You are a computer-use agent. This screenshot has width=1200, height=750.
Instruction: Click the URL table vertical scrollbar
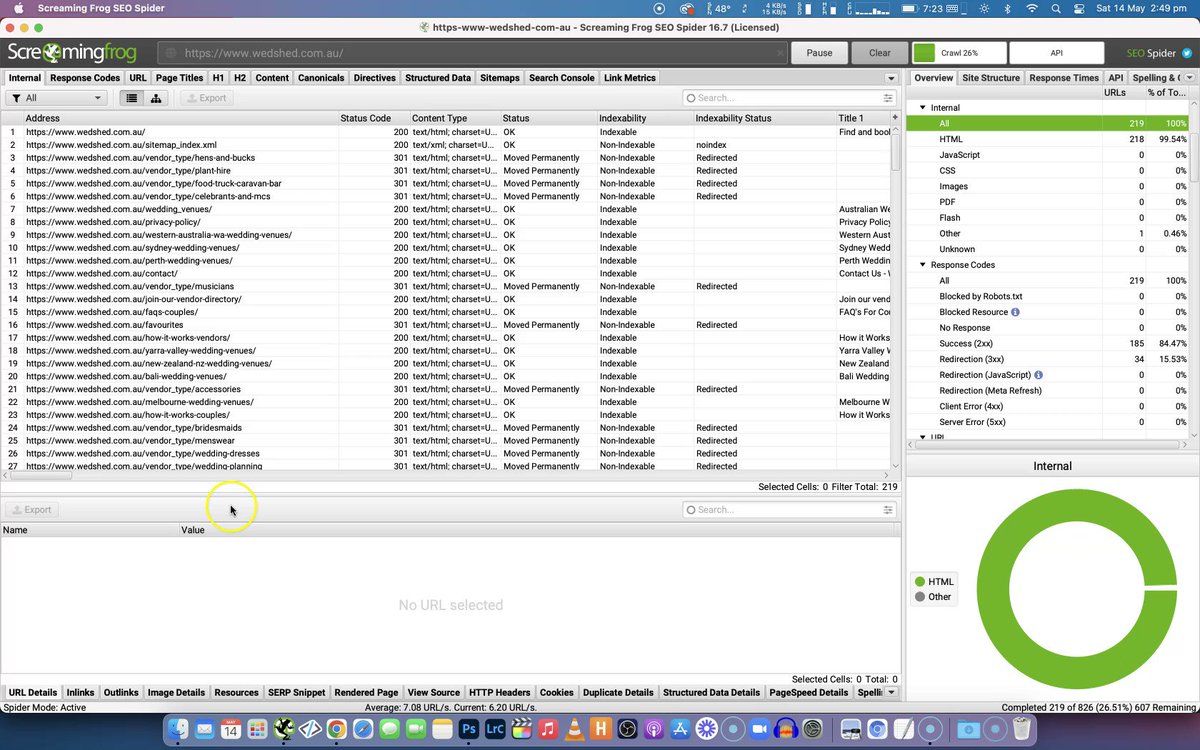point(894,150)
